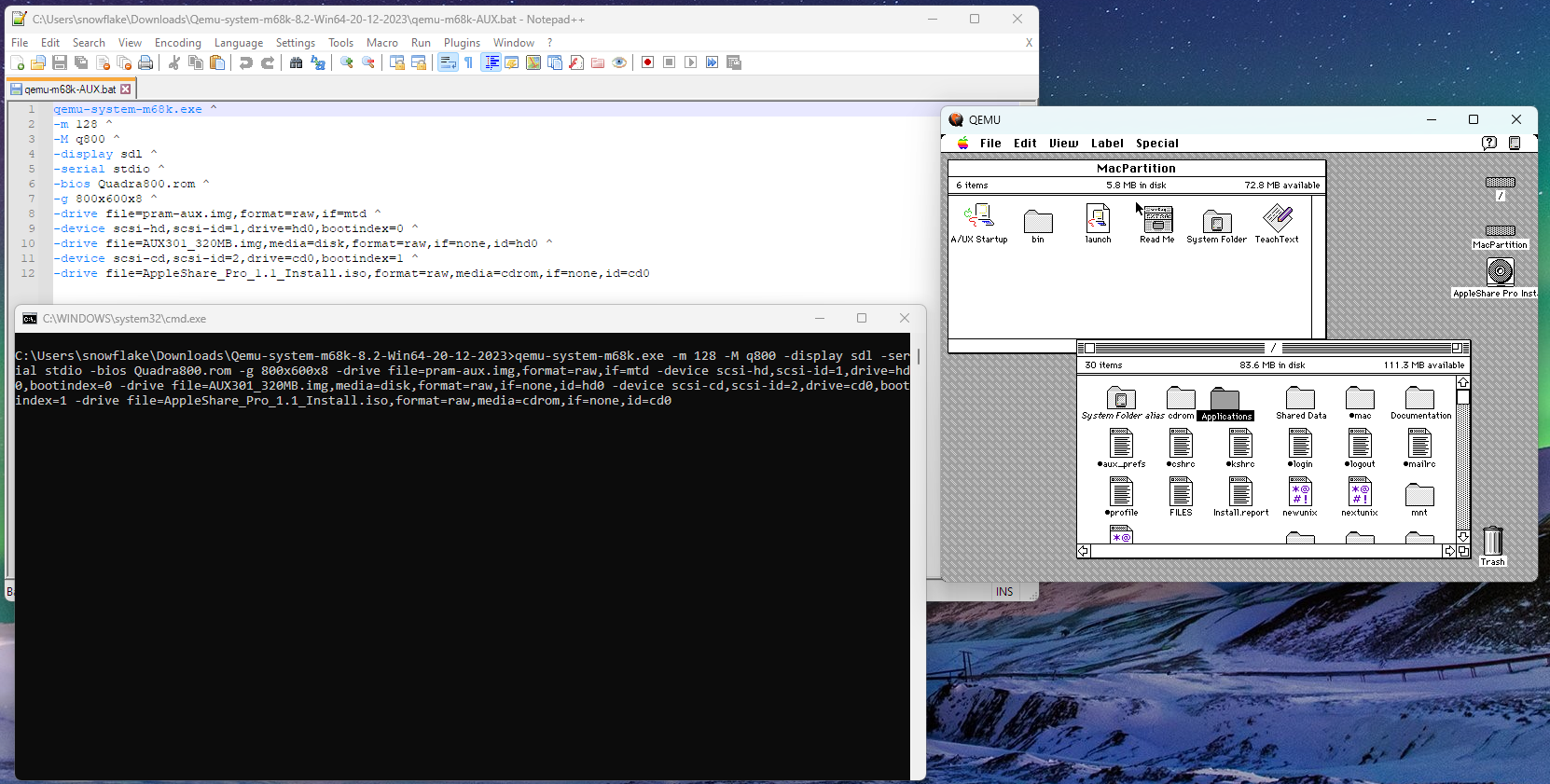Click the Cut scissors icon
Viewport: 1550px width, 784px height.
[174, 62]
